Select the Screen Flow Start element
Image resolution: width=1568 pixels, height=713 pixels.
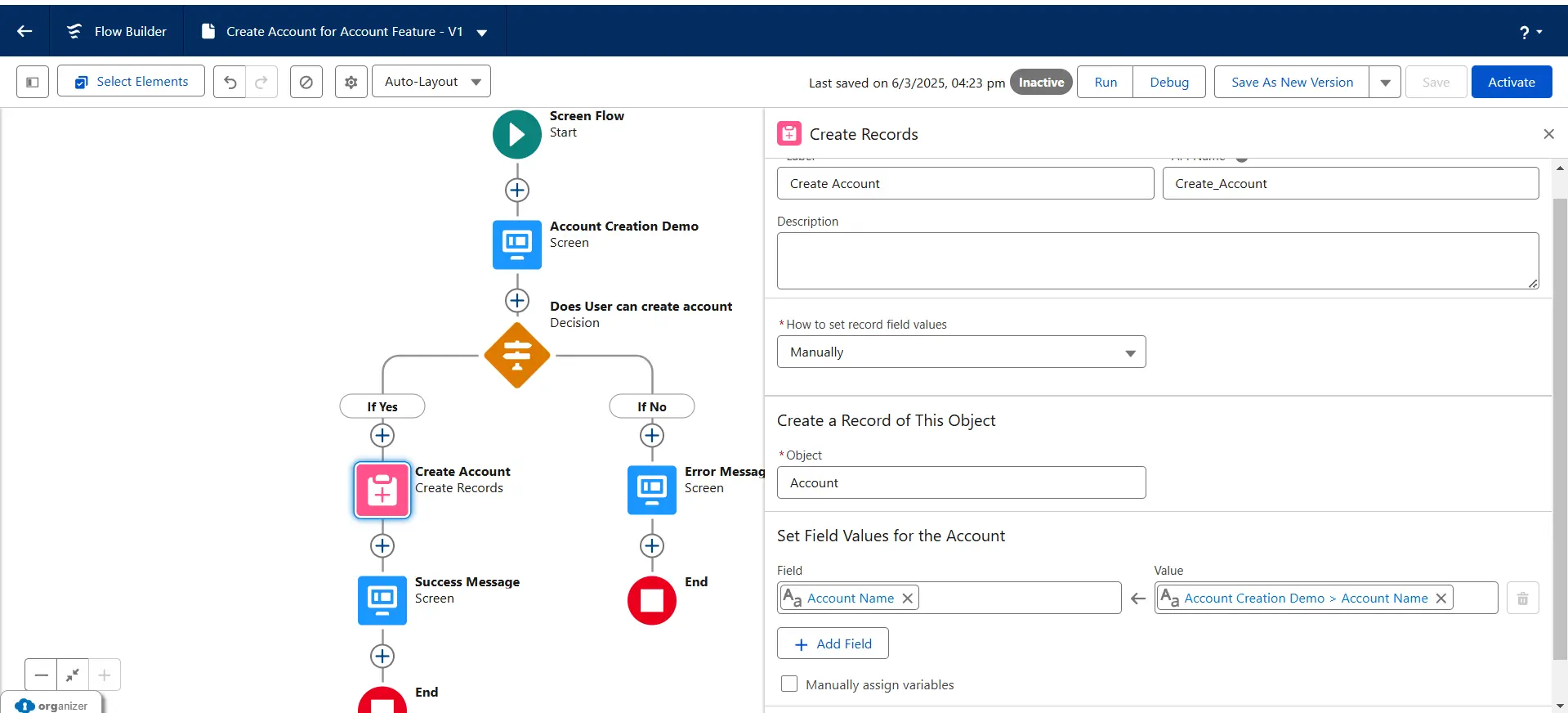517,134
